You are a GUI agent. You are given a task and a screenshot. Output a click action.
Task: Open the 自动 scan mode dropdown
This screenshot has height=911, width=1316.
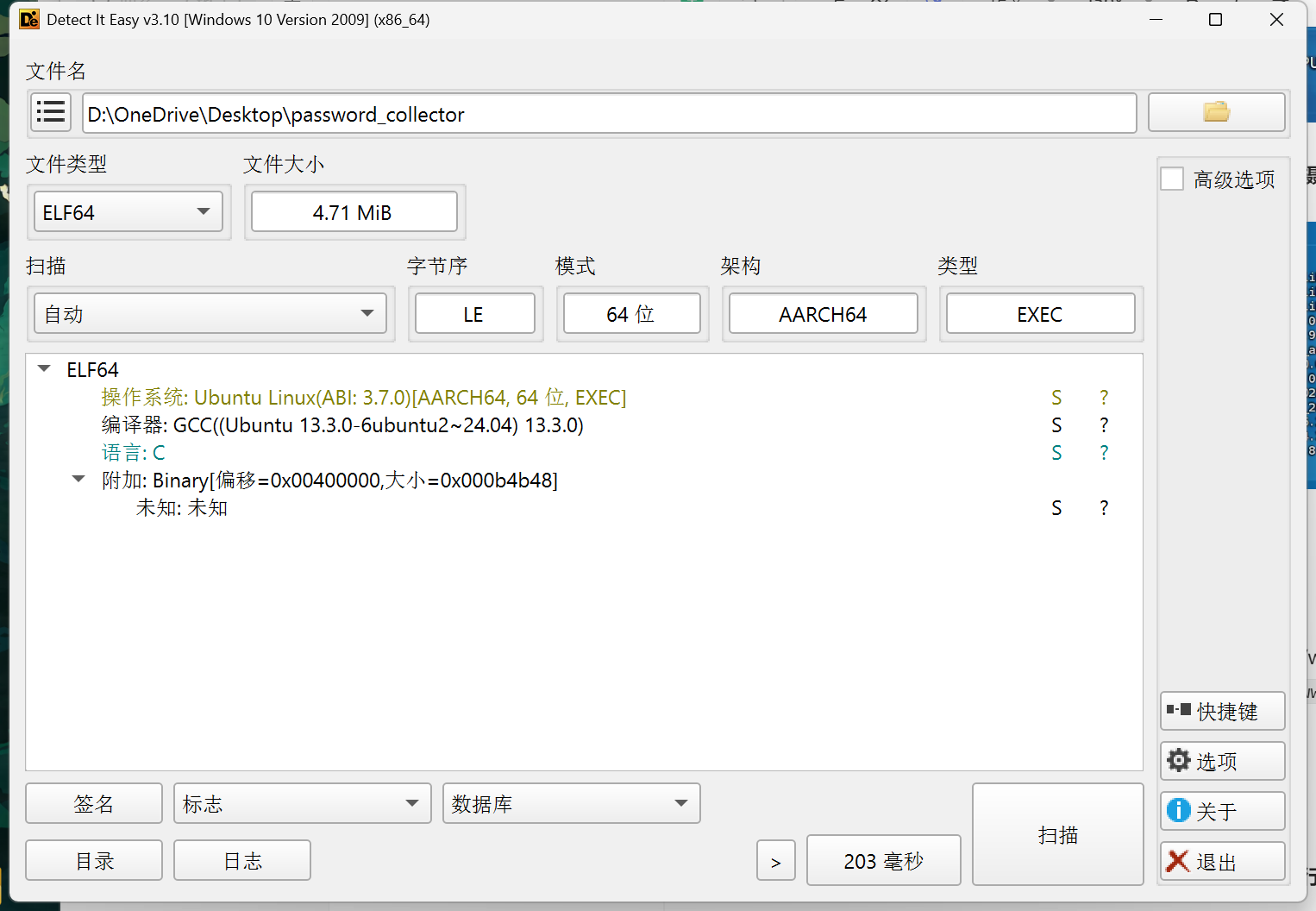[x=210, y=314]
